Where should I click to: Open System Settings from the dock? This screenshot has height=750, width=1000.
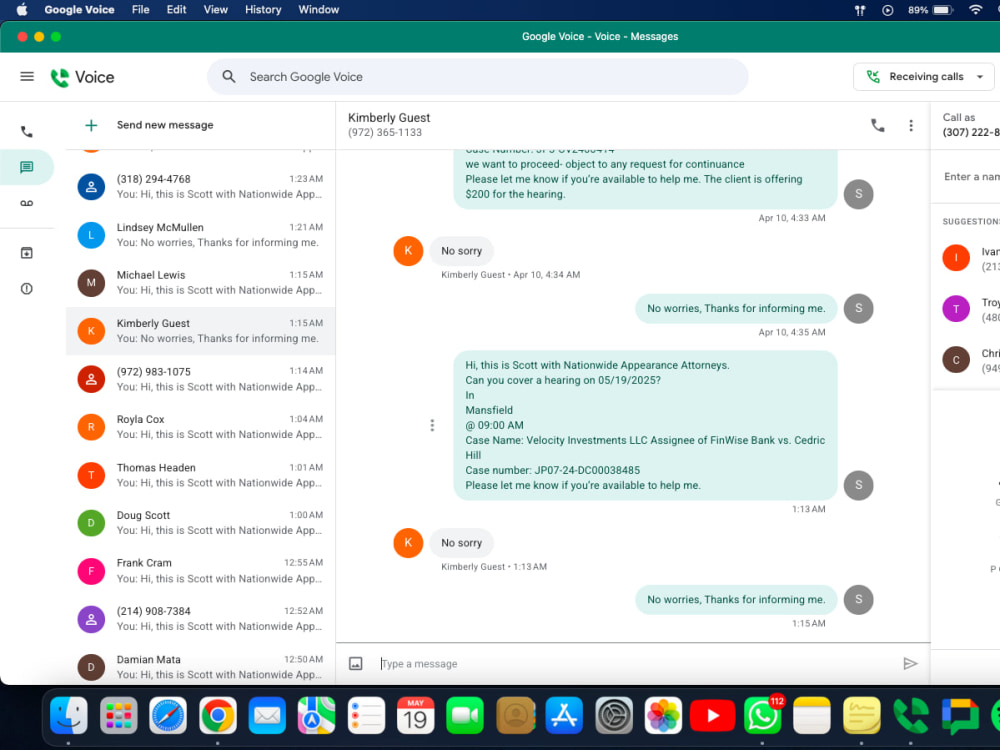coord(614,716)
